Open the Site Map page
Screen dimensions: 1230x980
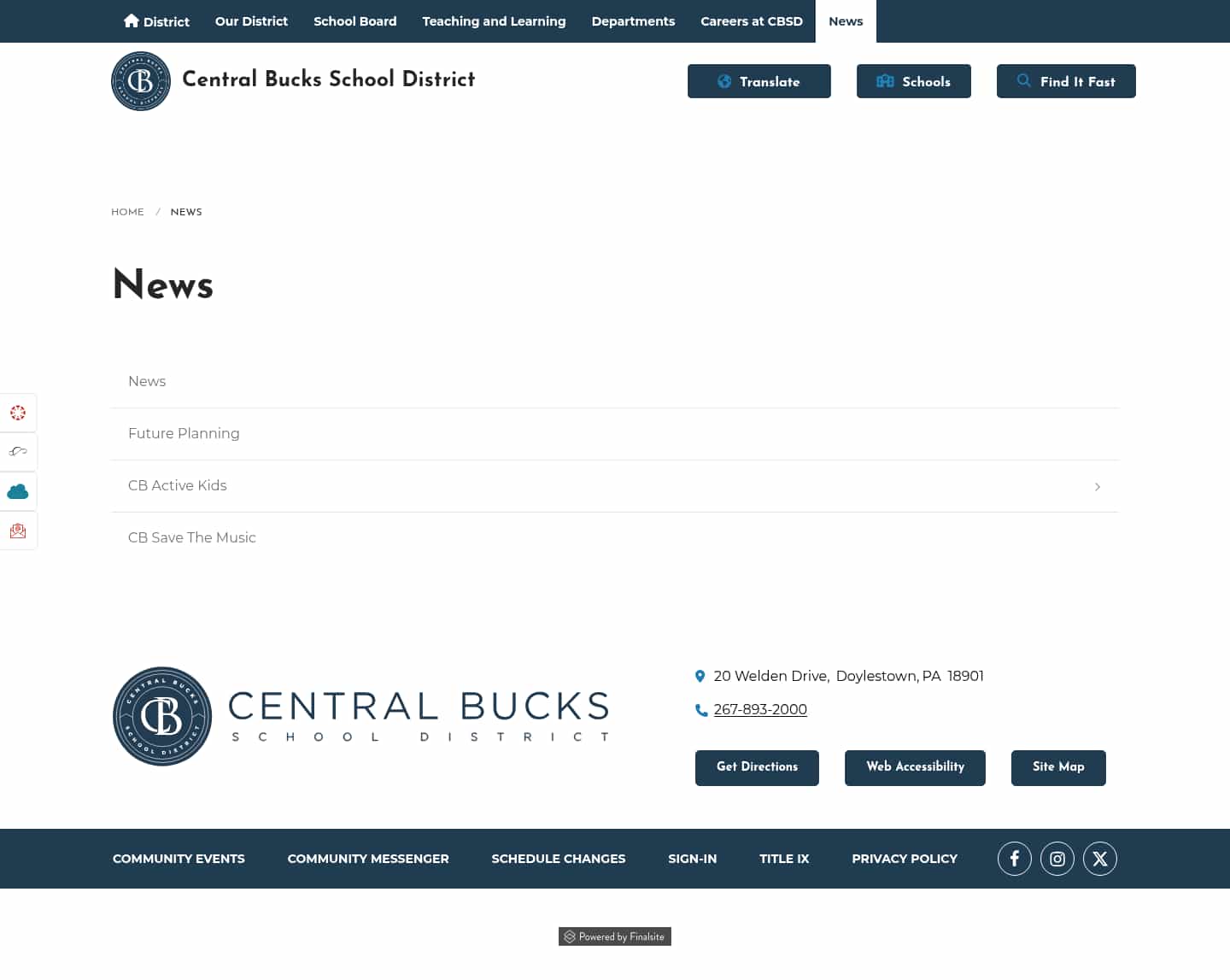pyautogui.click(x=1057, y=767)
